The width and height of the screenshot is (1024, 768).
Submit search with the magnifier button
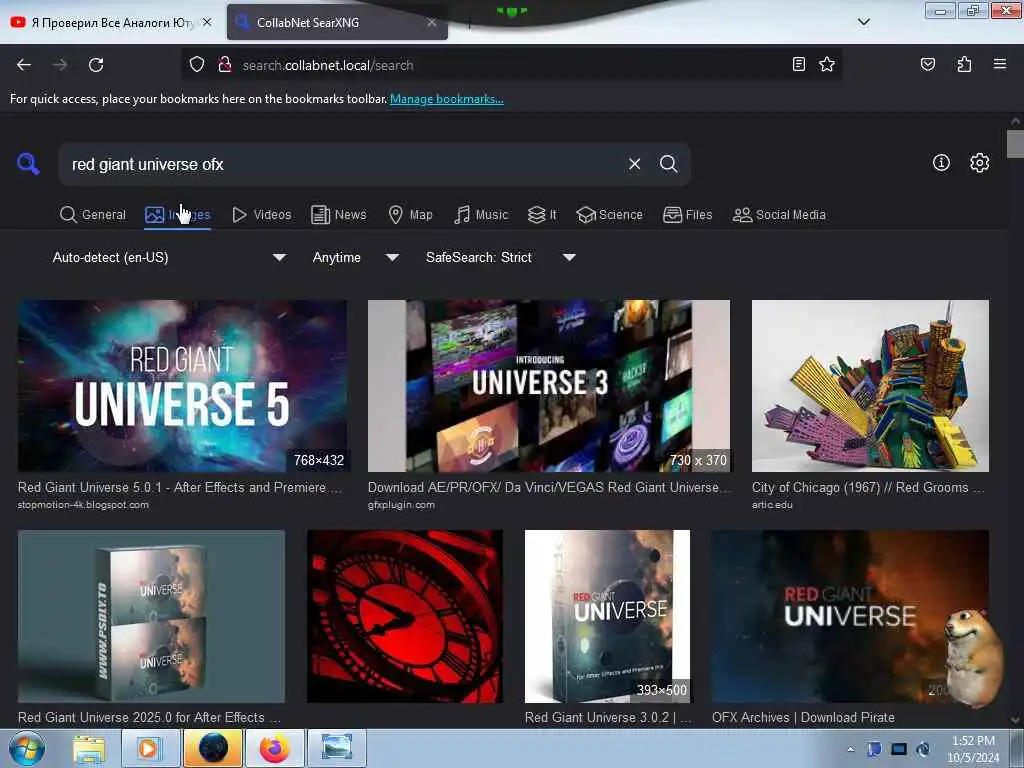668,164
